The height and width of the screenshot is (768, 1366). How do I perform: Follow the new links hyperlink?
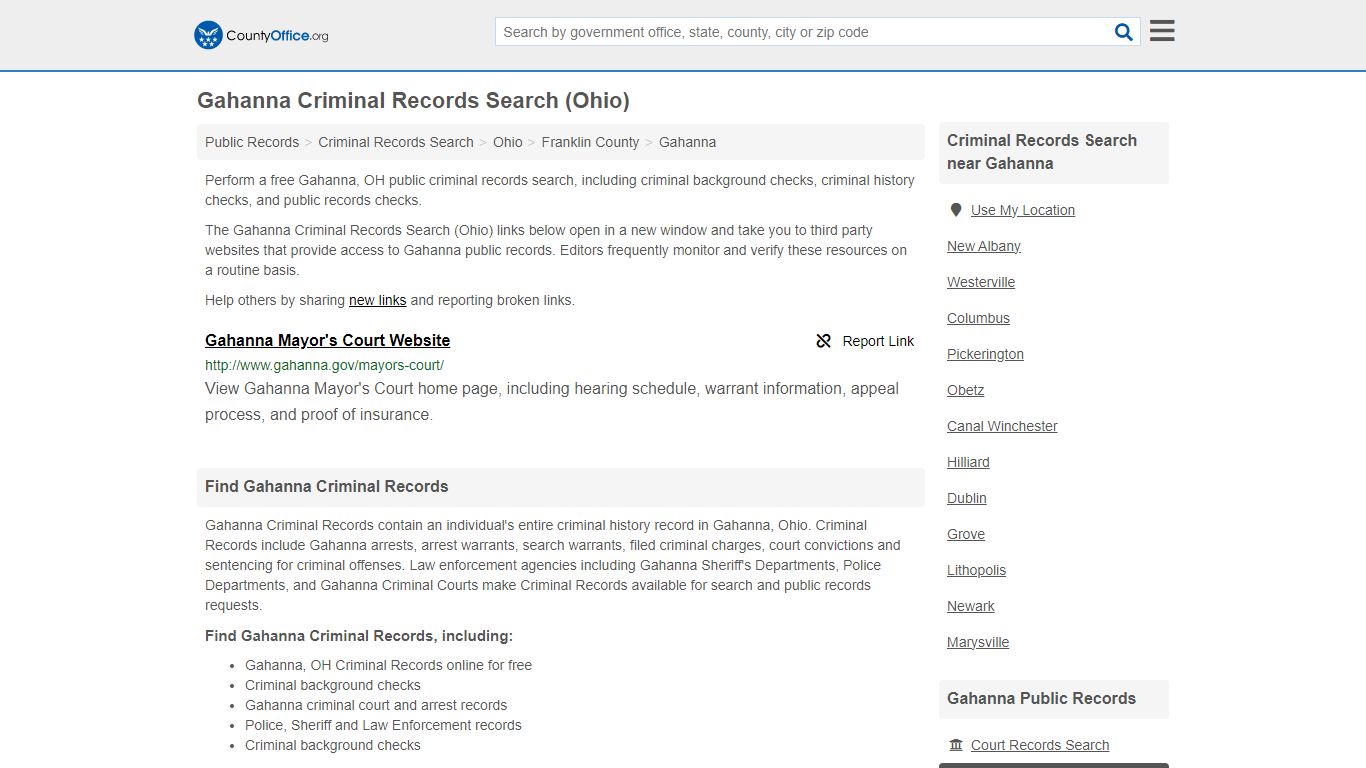(x=377, y=300)
